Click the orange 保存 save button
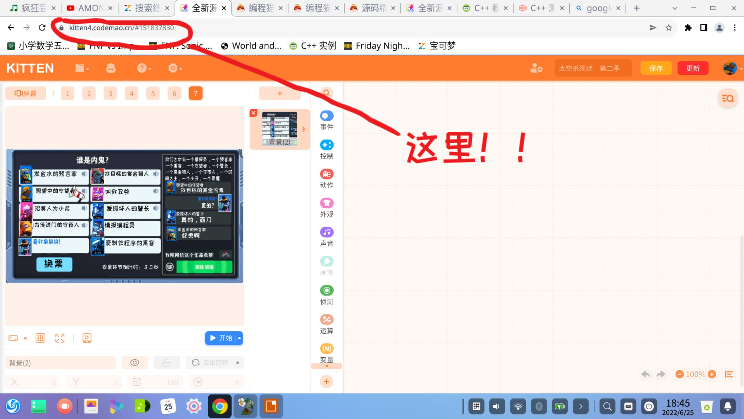 point(656,68)
